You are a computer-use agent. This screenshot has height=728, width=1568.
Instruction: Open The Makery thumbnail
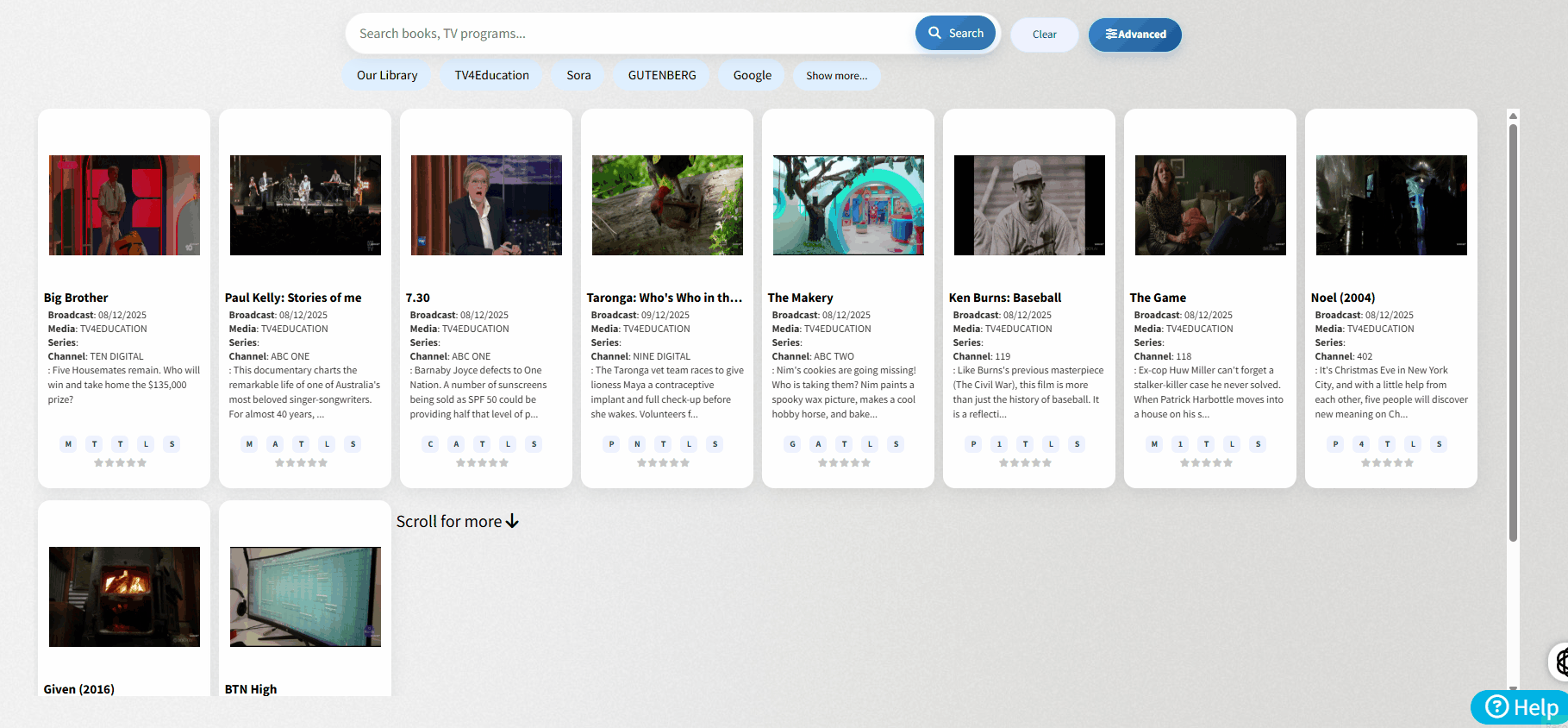848,205
